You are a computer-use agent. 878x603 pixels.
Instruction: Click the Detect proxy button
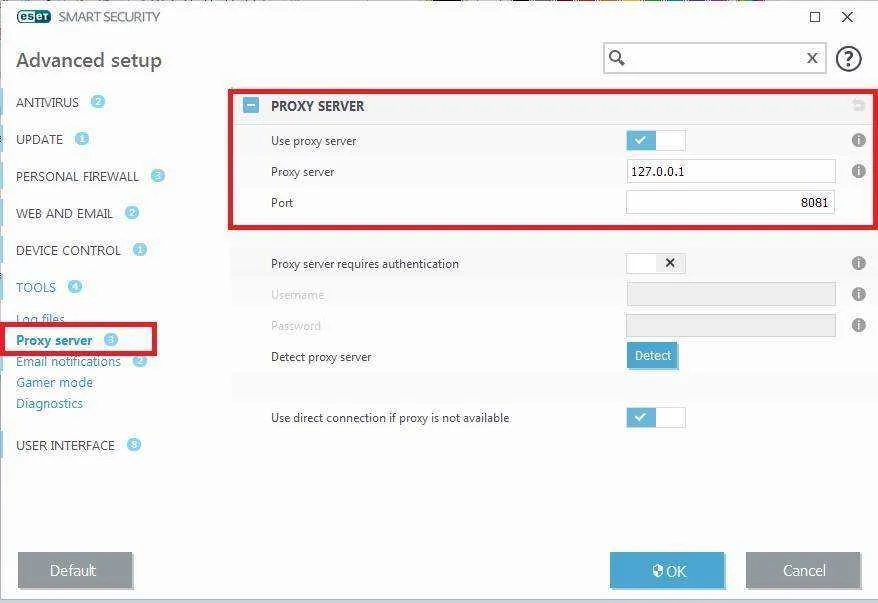coord(652,356)
